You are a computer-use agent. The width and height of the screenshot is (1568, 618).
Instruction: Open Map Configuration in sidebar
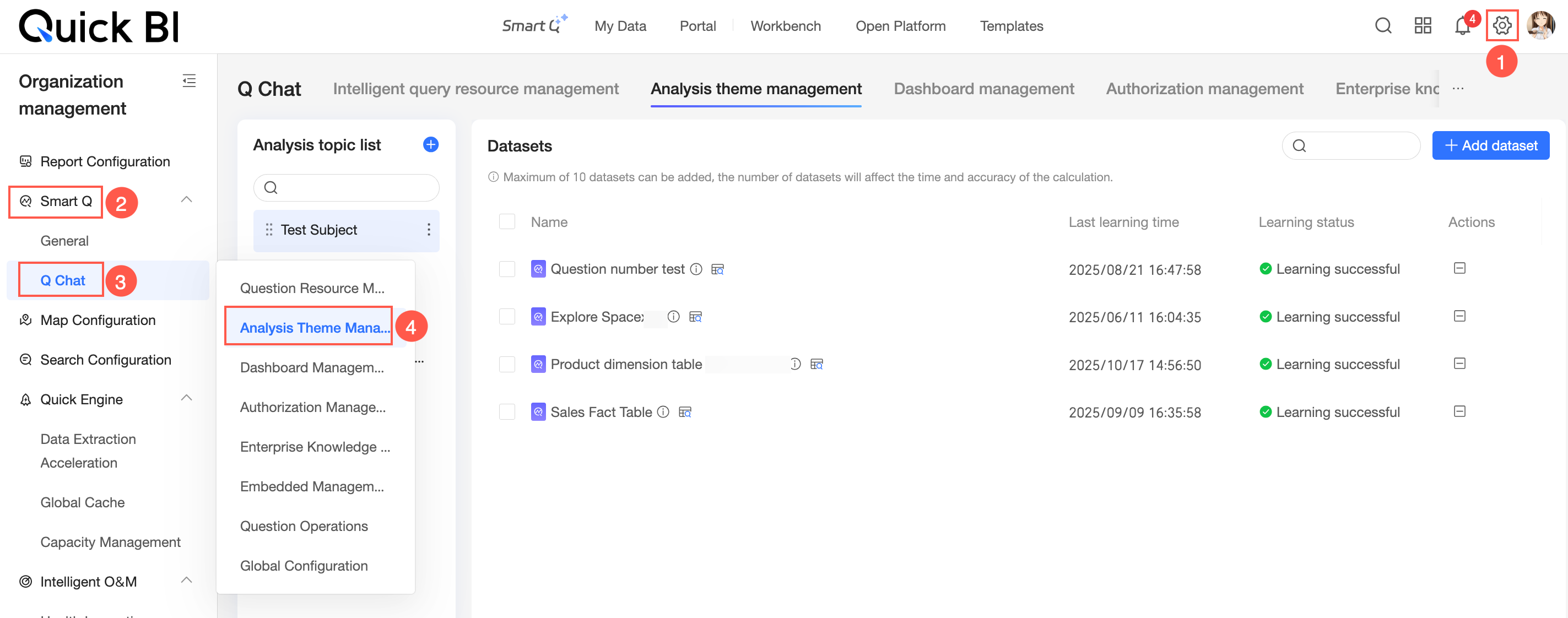[x=98, y=320]
